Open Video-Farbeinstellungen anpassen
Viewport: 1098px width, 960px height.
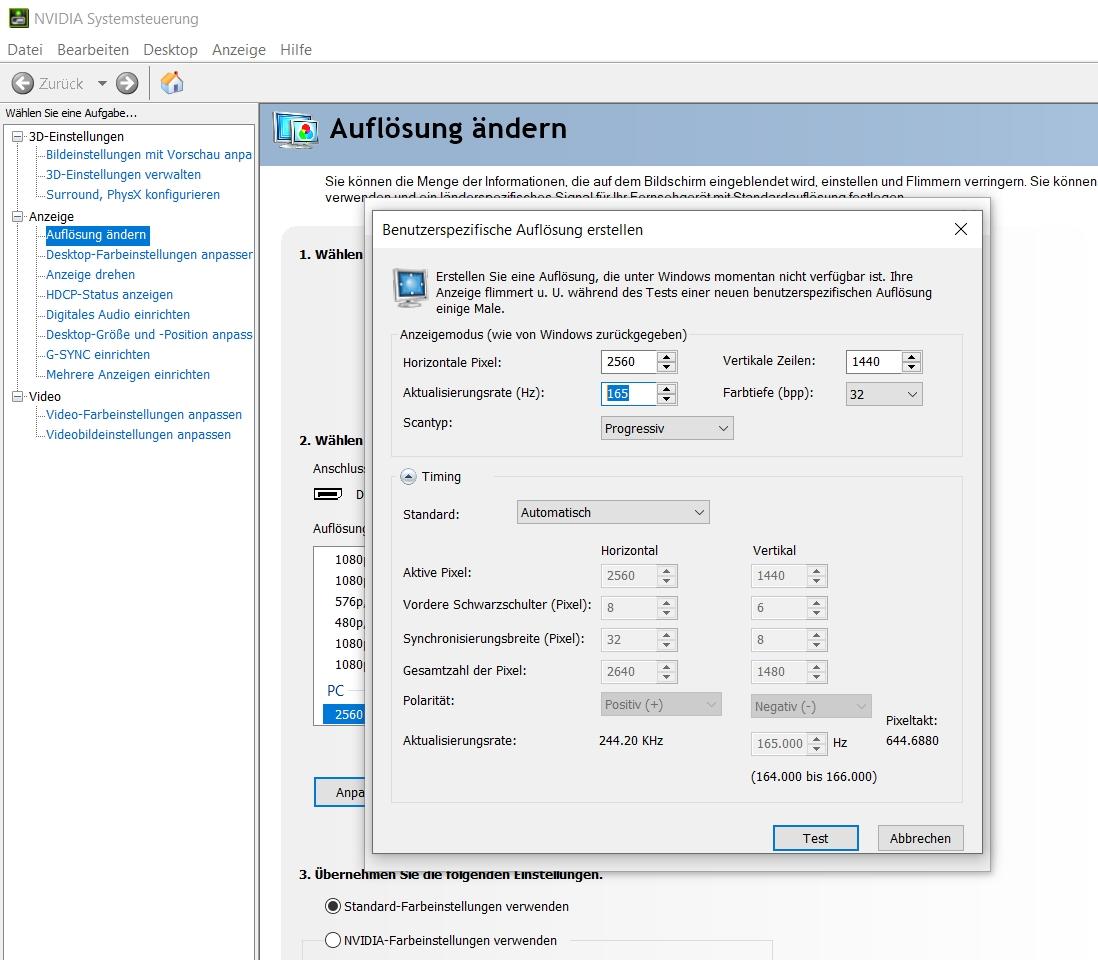coord(144,415)
